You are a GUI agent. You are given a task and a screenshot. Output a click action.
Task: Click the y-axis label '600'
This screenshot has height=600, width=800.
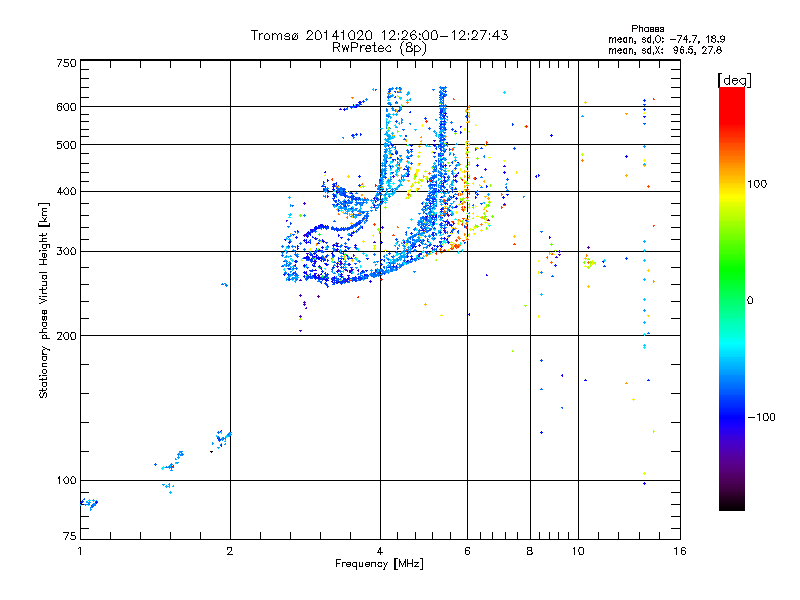[x=66, y=107]
